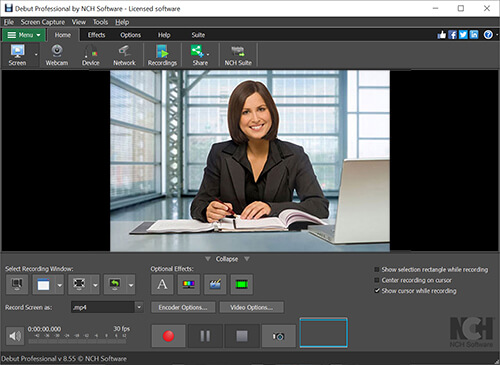Click the blue-outlined preview box
The width and height of the screenshot is (500, 365).
coord(324,333)
